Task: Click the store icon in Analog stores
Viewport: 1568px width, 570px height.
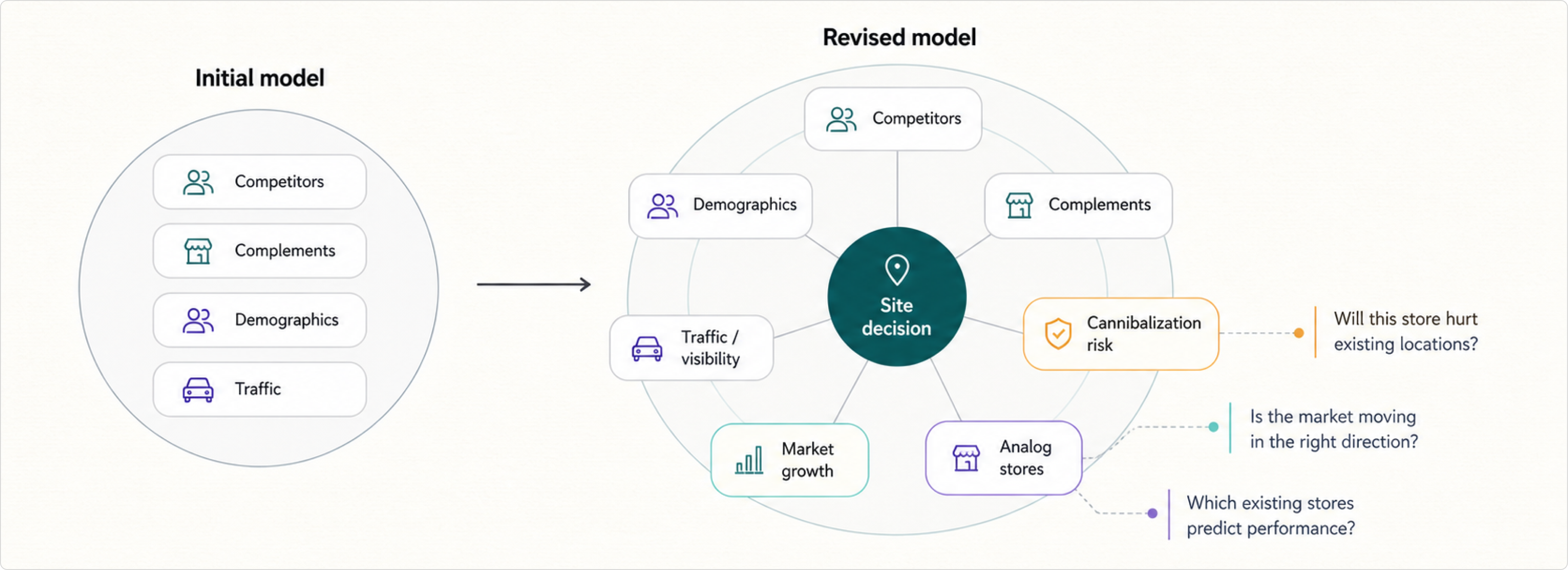Action: (966, 458)
